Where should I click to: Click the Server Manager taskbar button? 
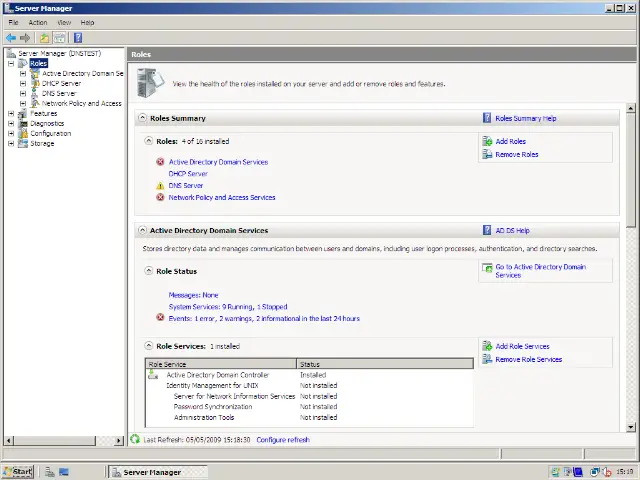[x=158, y=472]
